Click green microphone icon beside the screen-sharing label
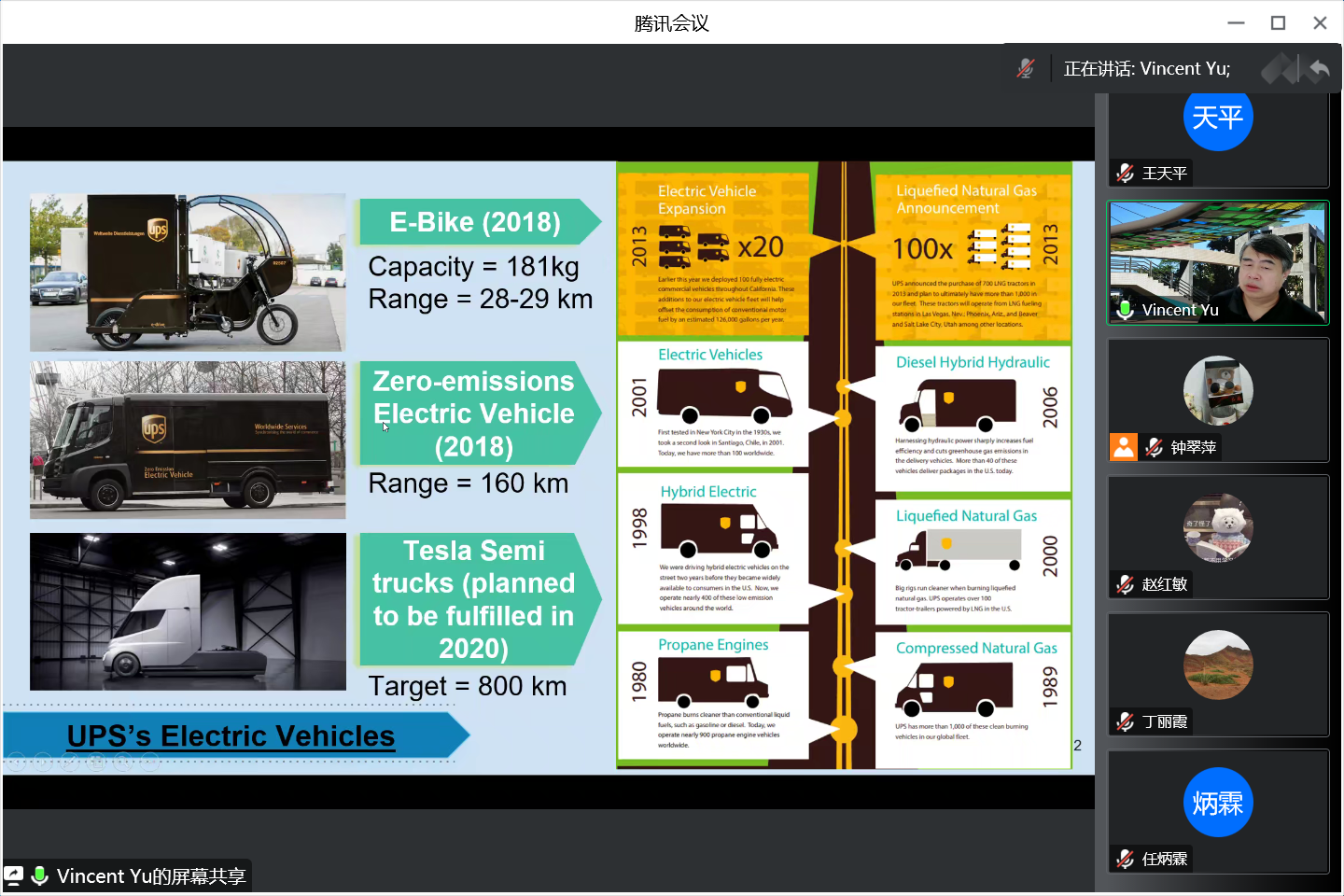This screenshot has width=1344, height=896. pos(39,875)
